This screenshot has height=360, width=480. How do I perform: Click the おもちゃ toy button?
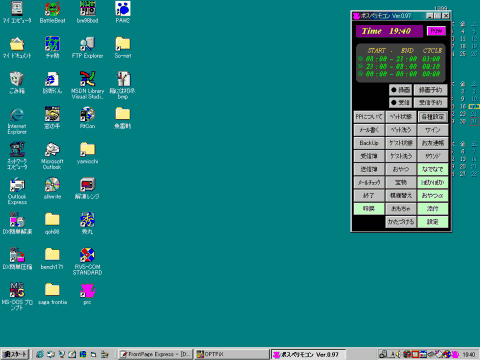tap(401, 209)
